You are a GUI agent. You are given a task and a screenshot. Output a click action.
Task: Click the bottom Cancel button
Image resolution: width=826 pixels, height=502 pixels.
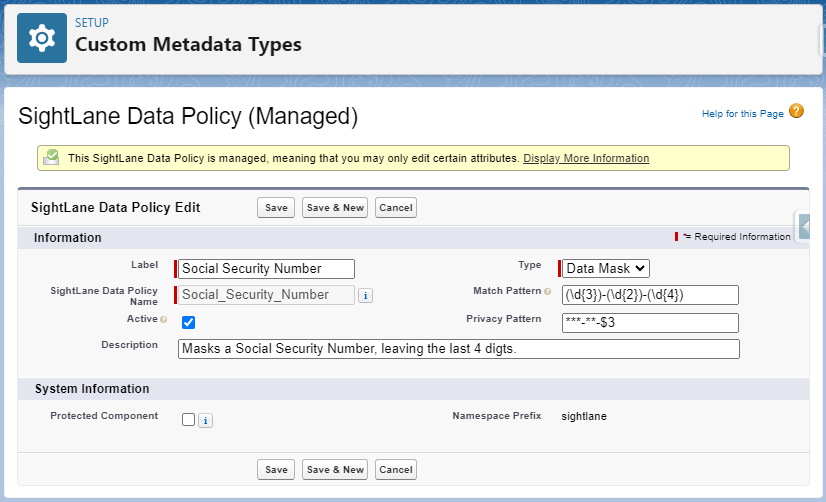coord(396,469)
